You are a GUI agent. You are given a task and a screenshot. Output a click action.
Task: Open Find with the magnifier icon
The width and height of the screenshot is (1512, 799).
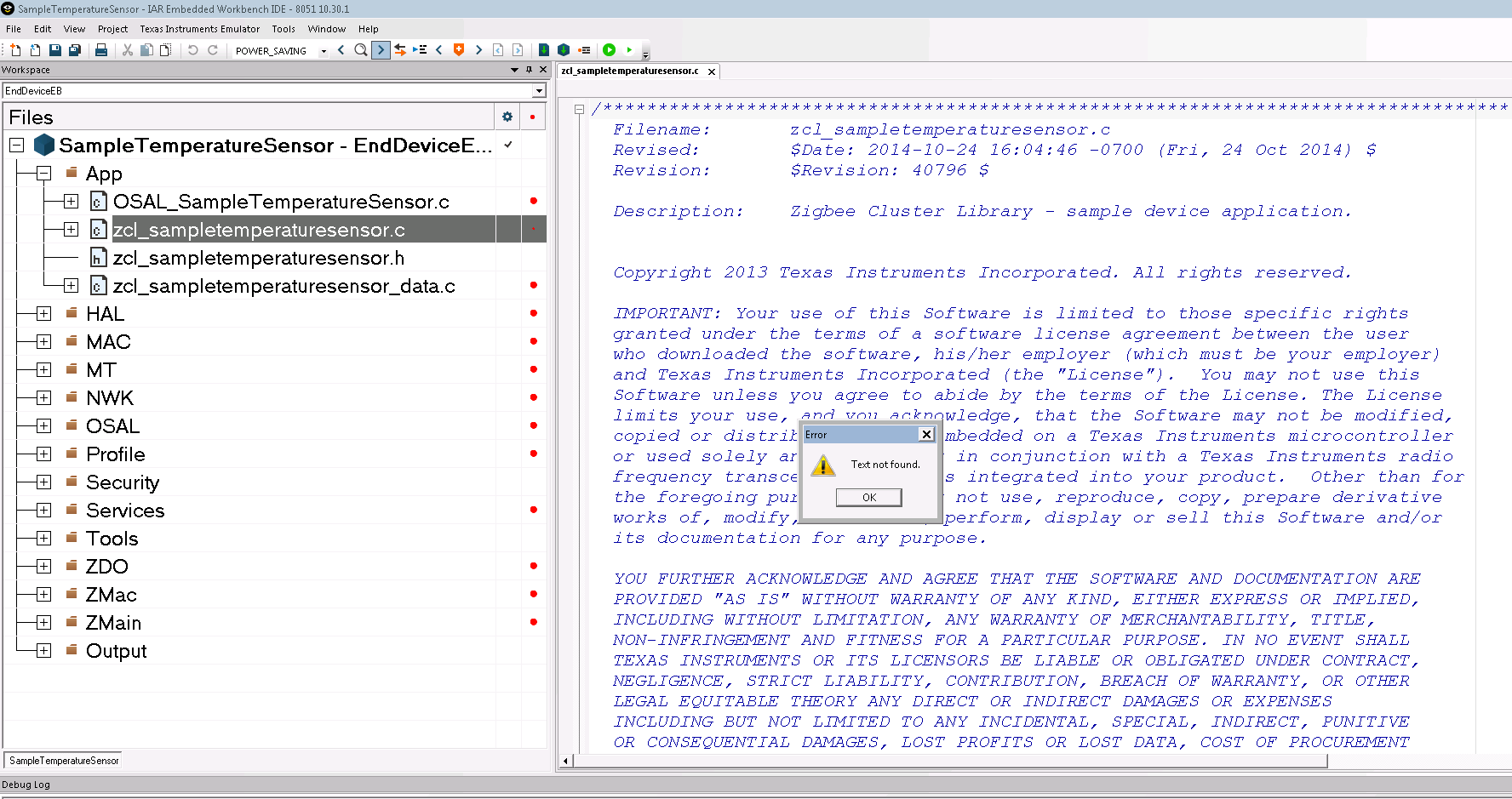[361, 50]
